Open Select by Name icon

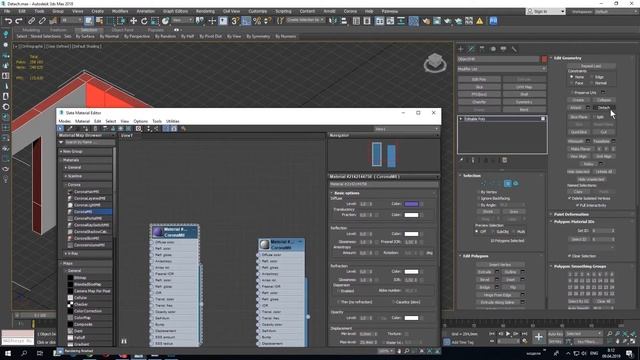click(99, 21)
